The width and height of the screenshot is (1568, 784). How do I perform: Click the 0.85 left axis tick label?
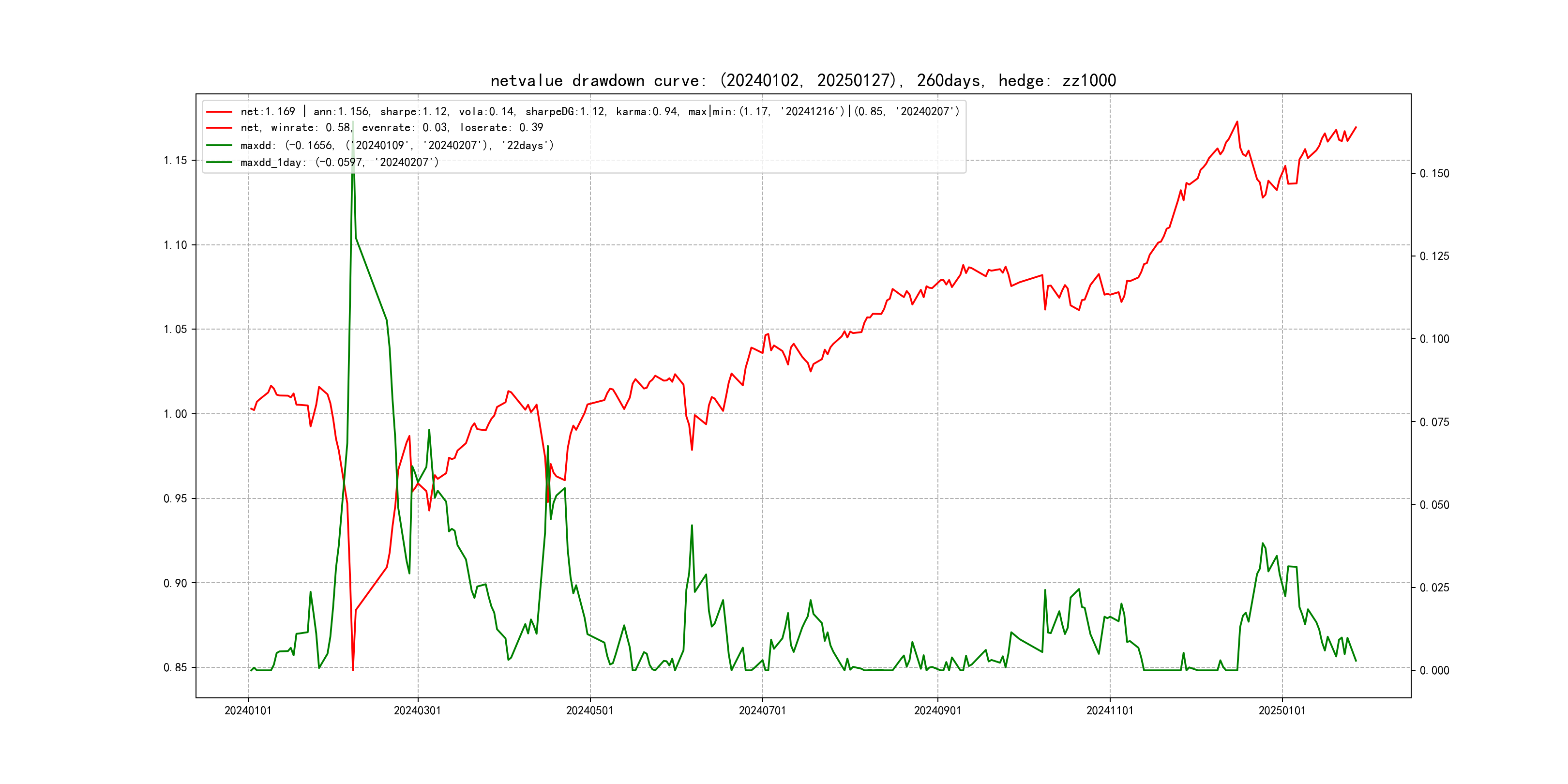pos(175,668)
